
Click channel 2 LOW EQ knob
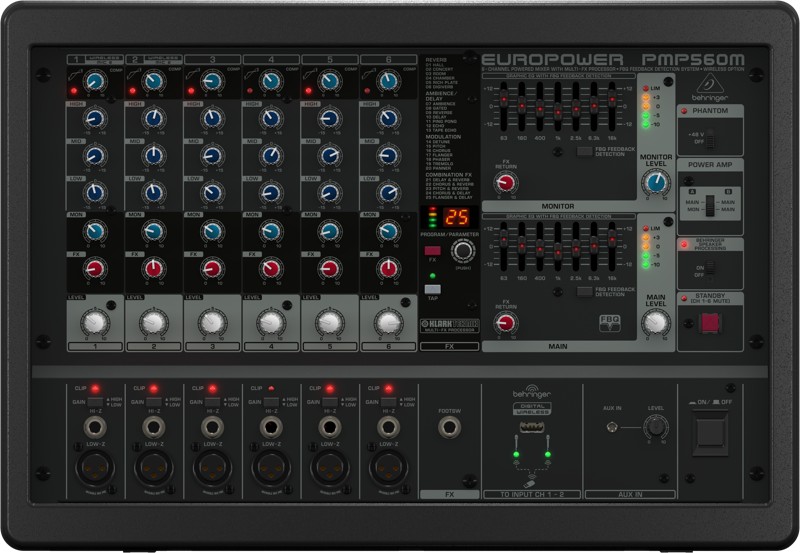click(x=153, y=193)
